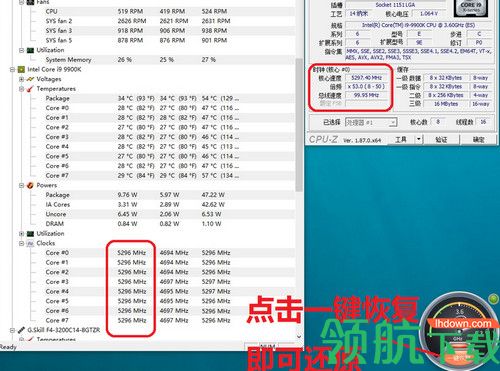Click the scrollbar down arrow in HWMonitor
This screenshot has height=371, width=500.
coord(299,337)
